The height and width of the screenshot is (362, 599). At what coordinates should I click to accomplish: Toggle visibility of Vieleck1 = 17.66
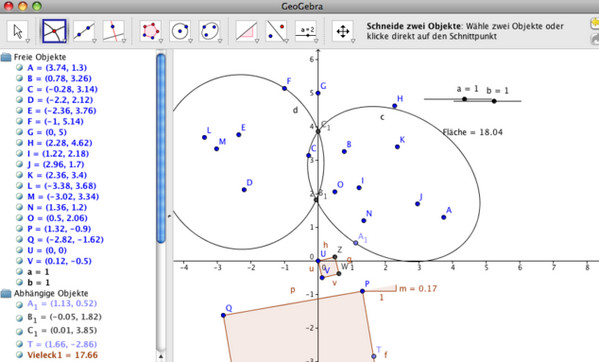19,355
